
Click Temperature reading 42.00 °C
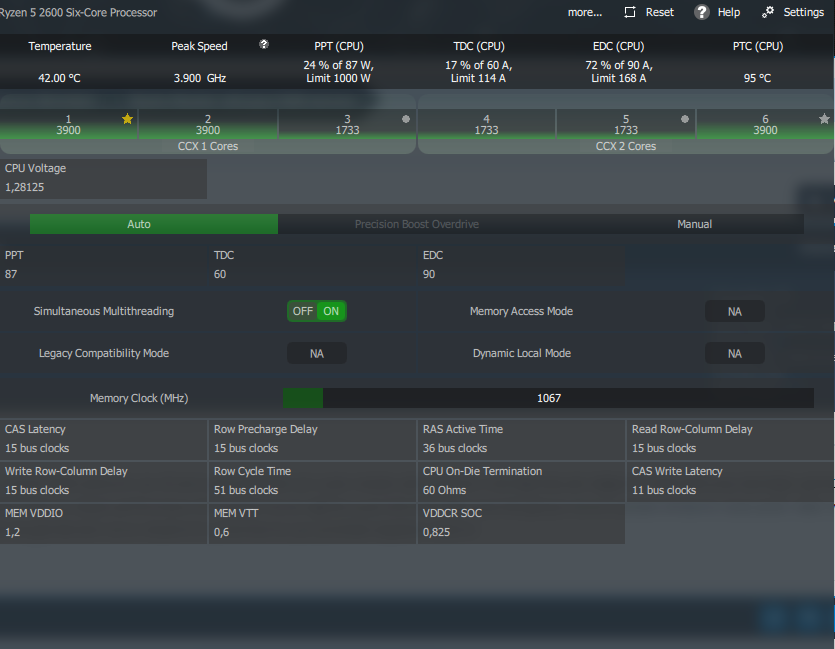59,78
